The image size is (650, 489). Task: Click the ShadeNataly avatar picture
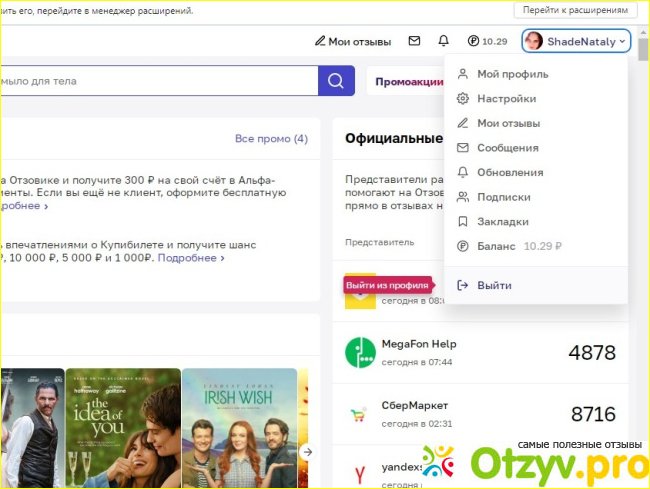(534, 41)
